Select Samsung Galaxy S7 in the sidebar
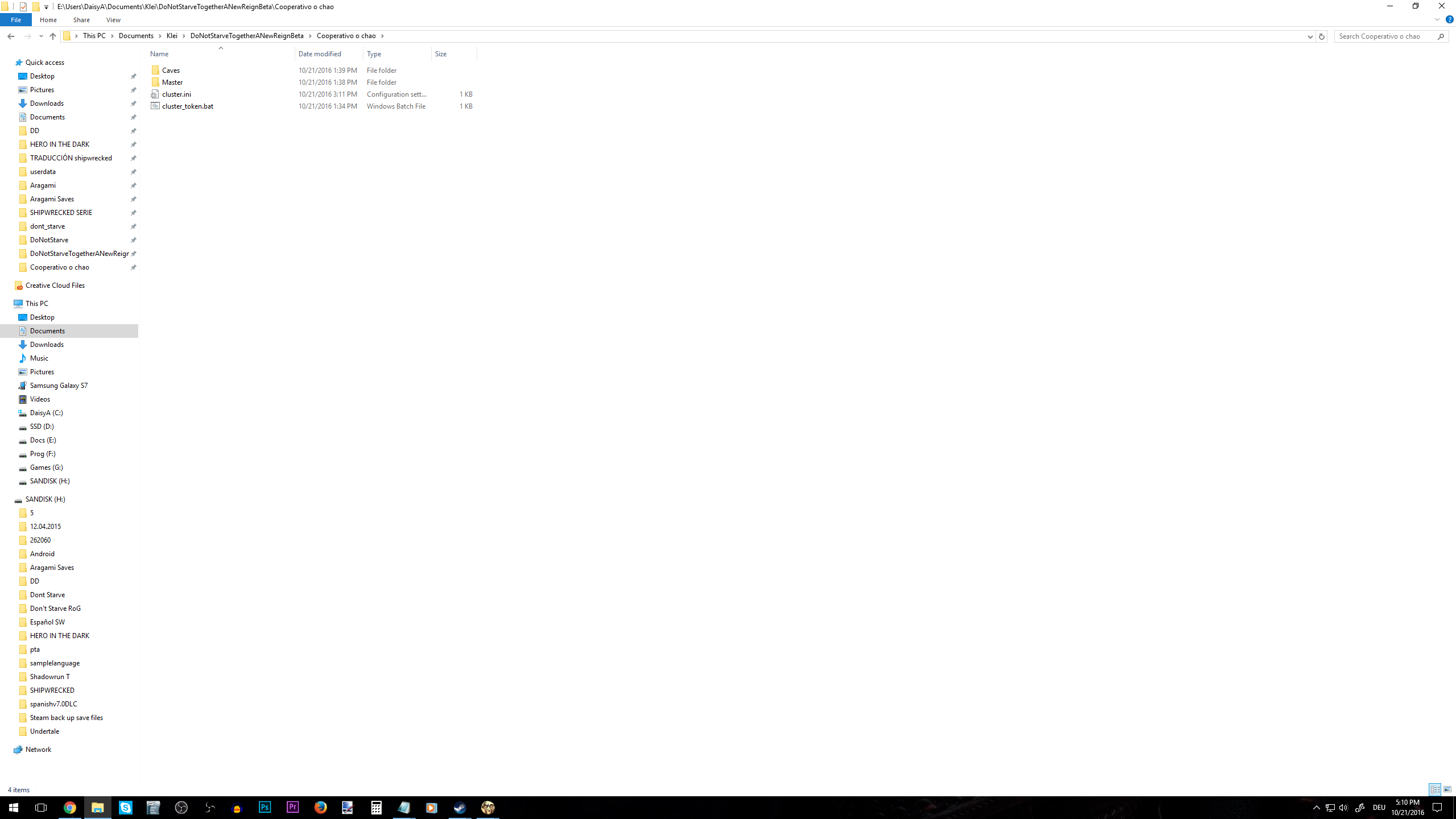 pyautogui.click(x=59, y=386)
